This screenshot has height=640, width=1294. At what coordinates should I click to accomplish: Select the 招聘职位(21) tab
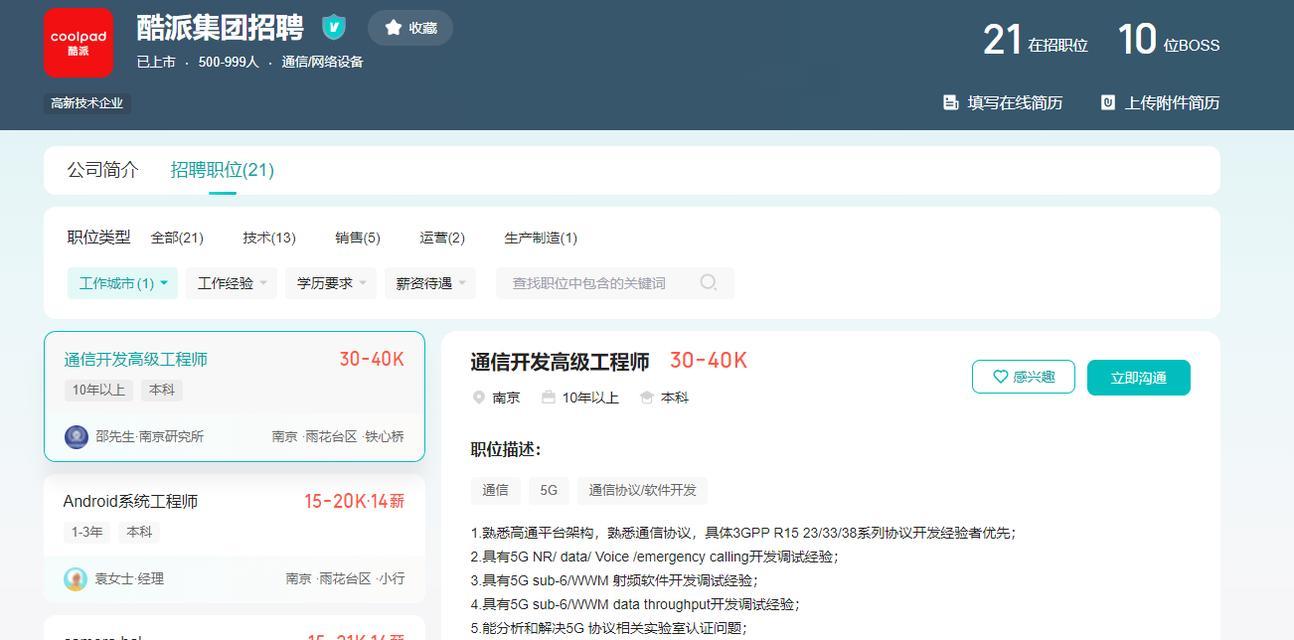(222, 170)
